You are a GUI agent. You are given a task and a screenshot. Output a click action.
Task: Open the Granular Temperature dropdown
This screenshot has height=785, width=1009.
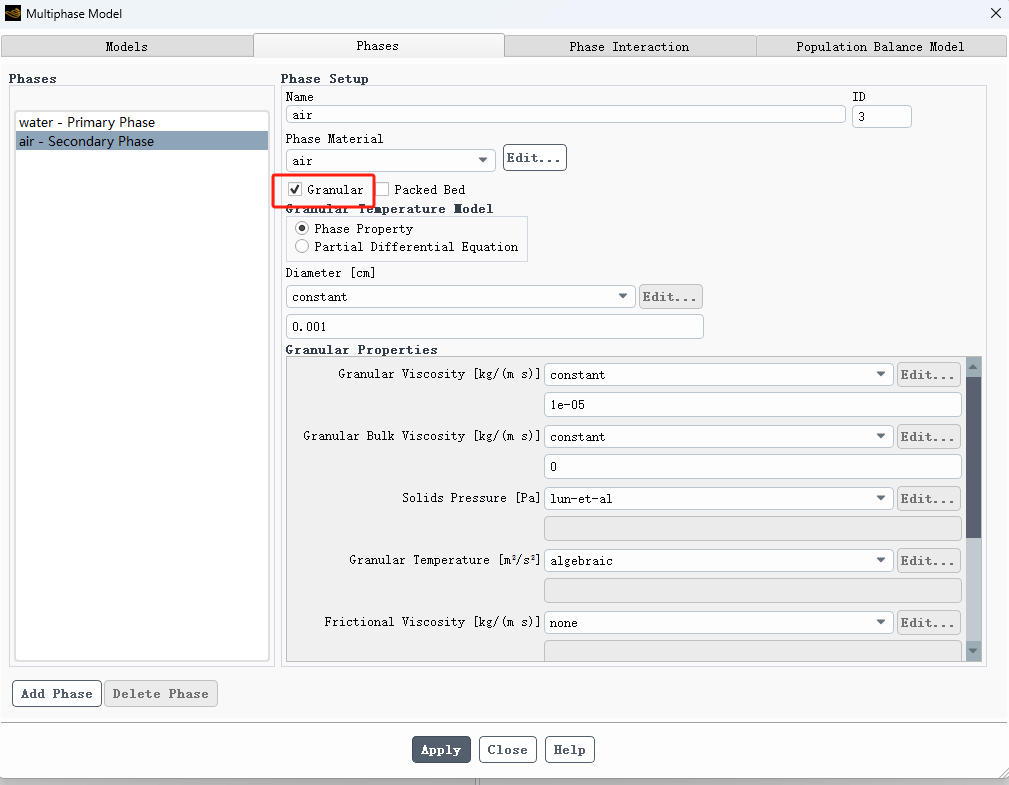(718, 560)
